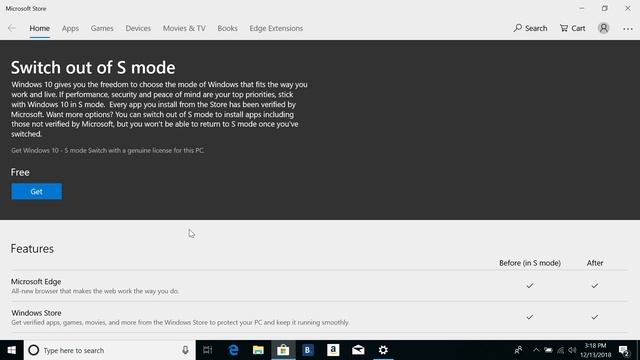The height and width of the screenshot is (360, 640).
Task: Click the Windows Start button
Action: point(11,350)
